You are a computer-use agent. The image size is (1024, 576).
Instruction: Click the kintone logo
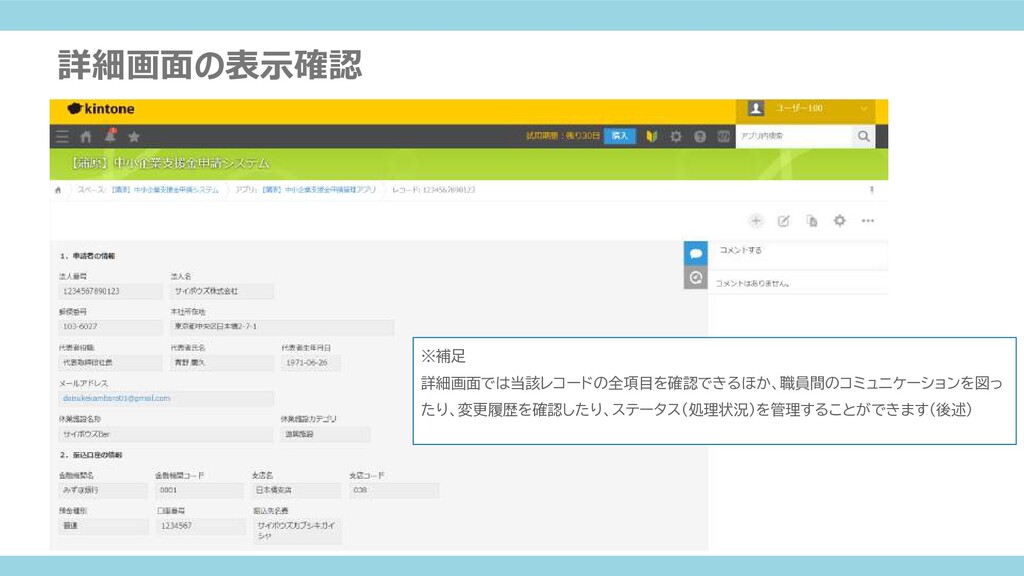(x=101, y=109)
